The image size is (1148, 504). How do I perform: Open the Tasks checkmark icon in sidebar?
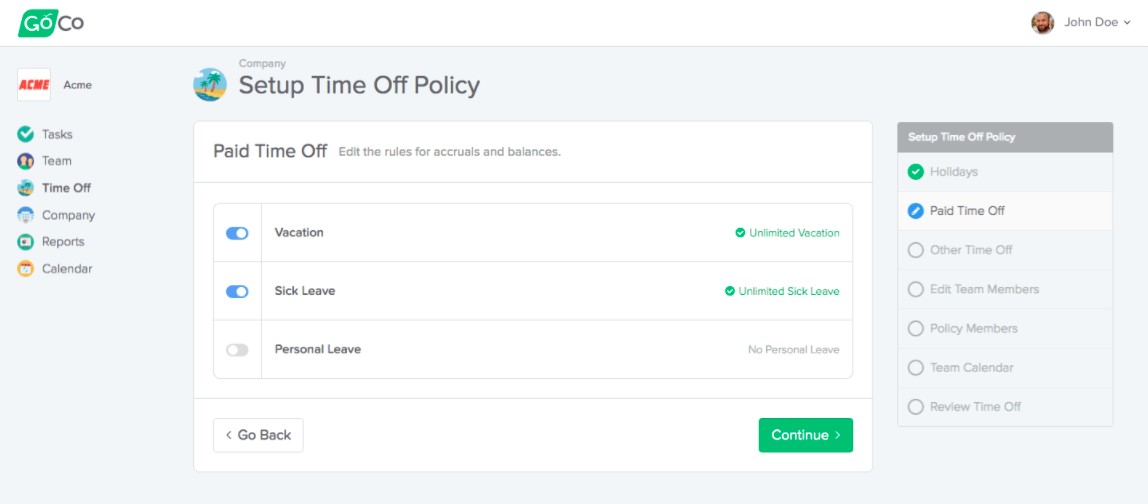[26, 134]
